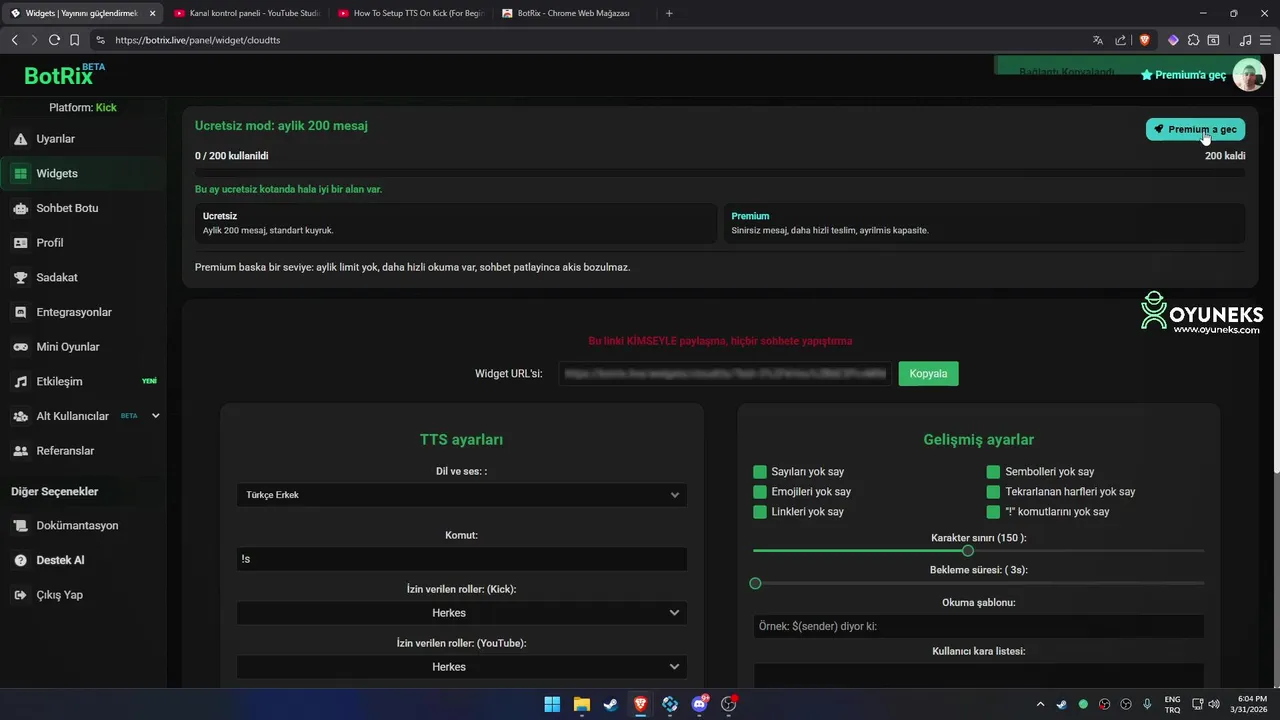Toggle Linkleri yok say checkbox
1280x720 pixels.
click(x=760, y=512)
